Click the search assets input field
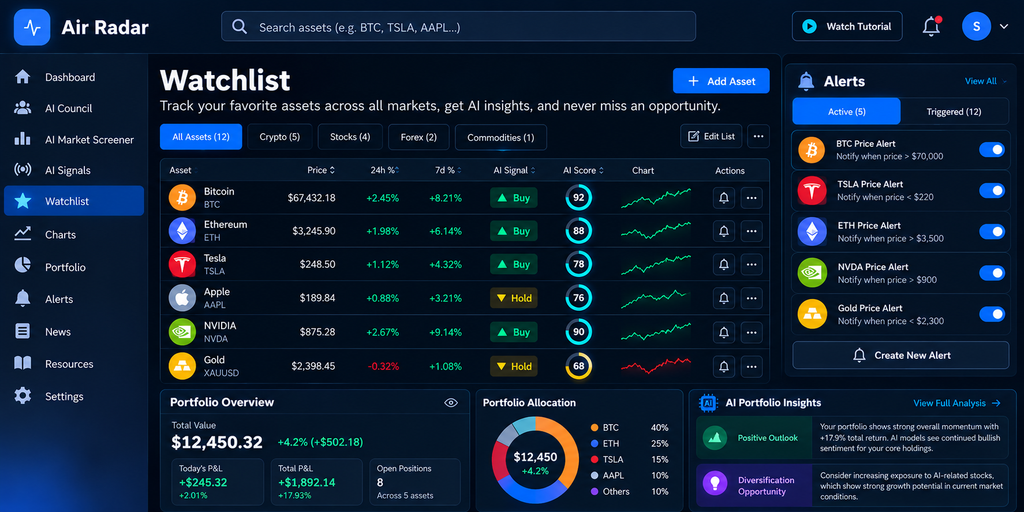 pyautogui.click(x=458, y=27)
